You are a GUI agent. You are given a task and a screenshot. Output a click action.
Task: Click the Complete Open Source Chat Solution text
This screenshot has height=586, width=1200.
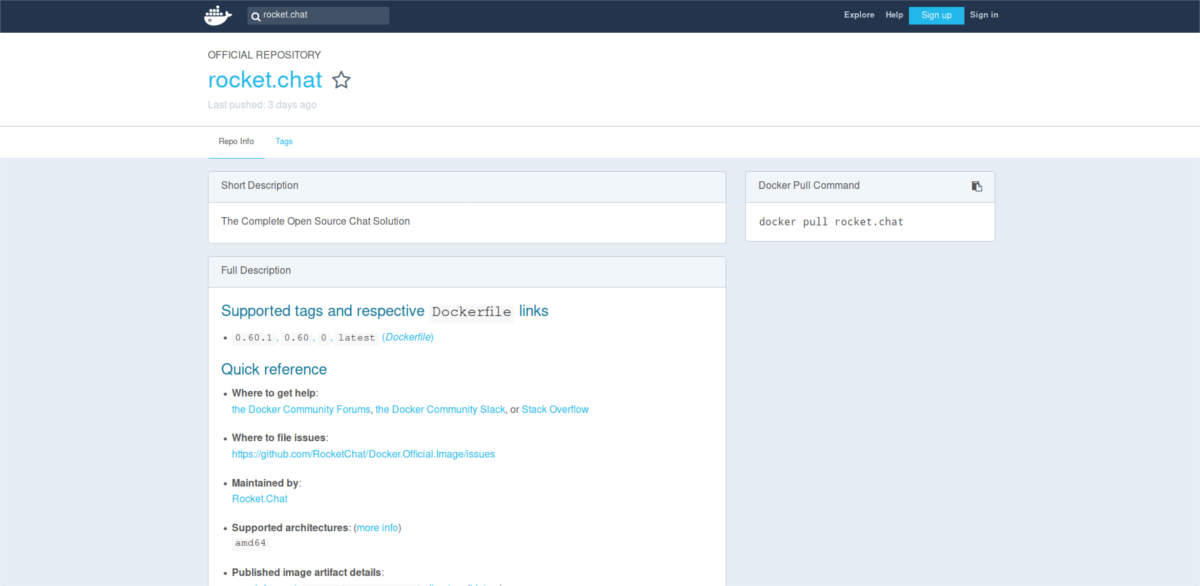click(315, 221)
